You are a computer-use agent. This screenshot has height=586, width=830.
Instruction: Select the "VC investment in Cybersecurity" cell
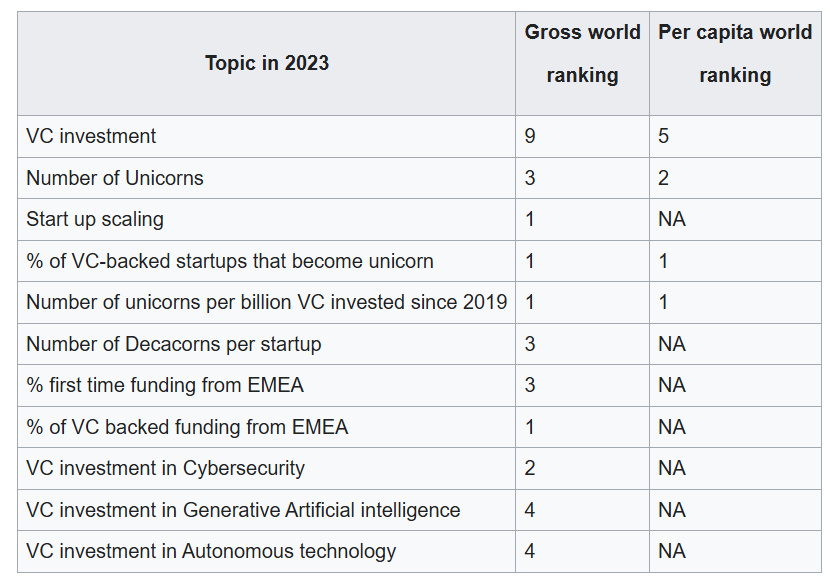165,468
